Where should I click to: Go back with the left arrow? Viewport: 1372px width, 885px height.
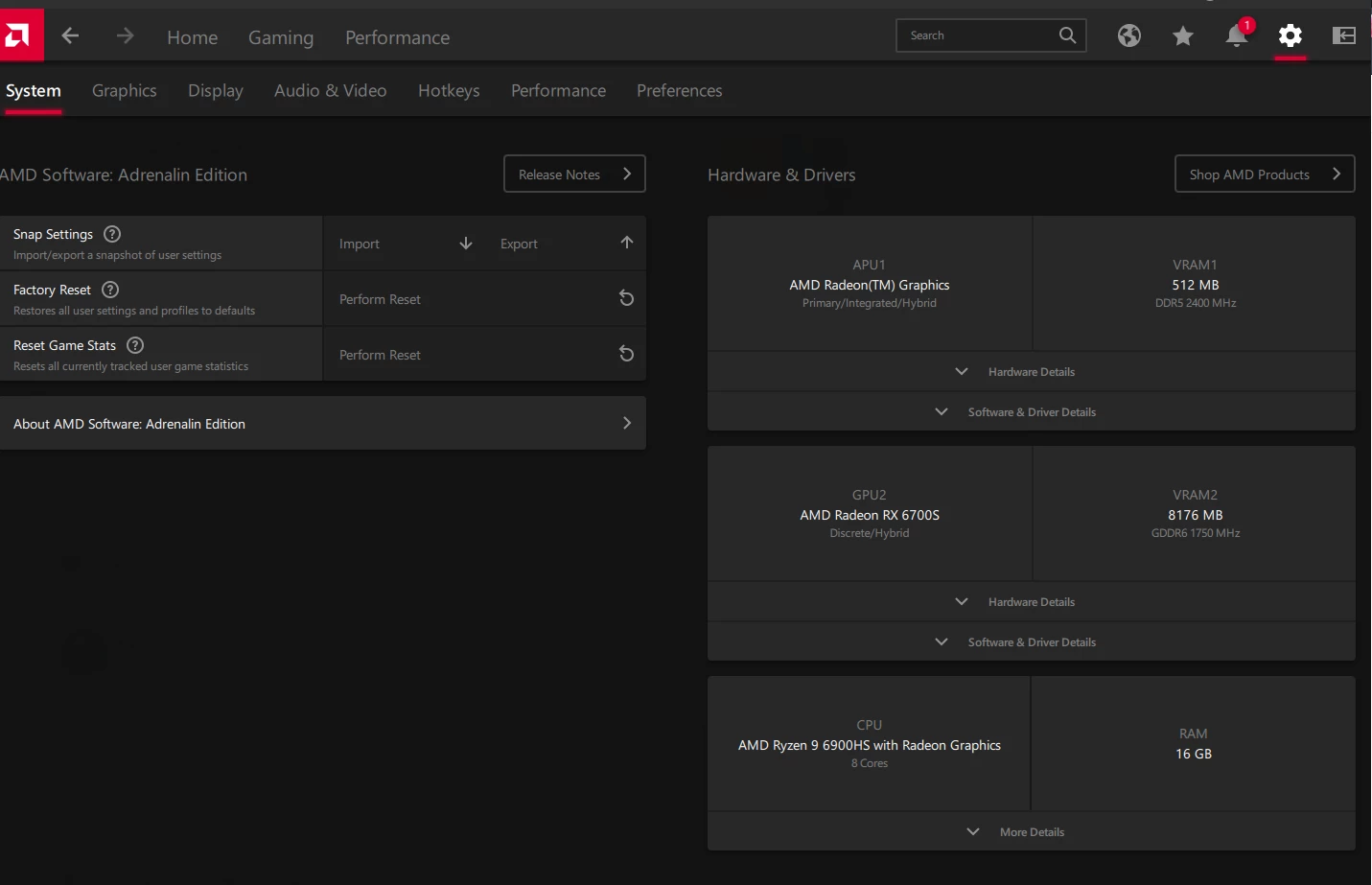(x=70, y=36)
